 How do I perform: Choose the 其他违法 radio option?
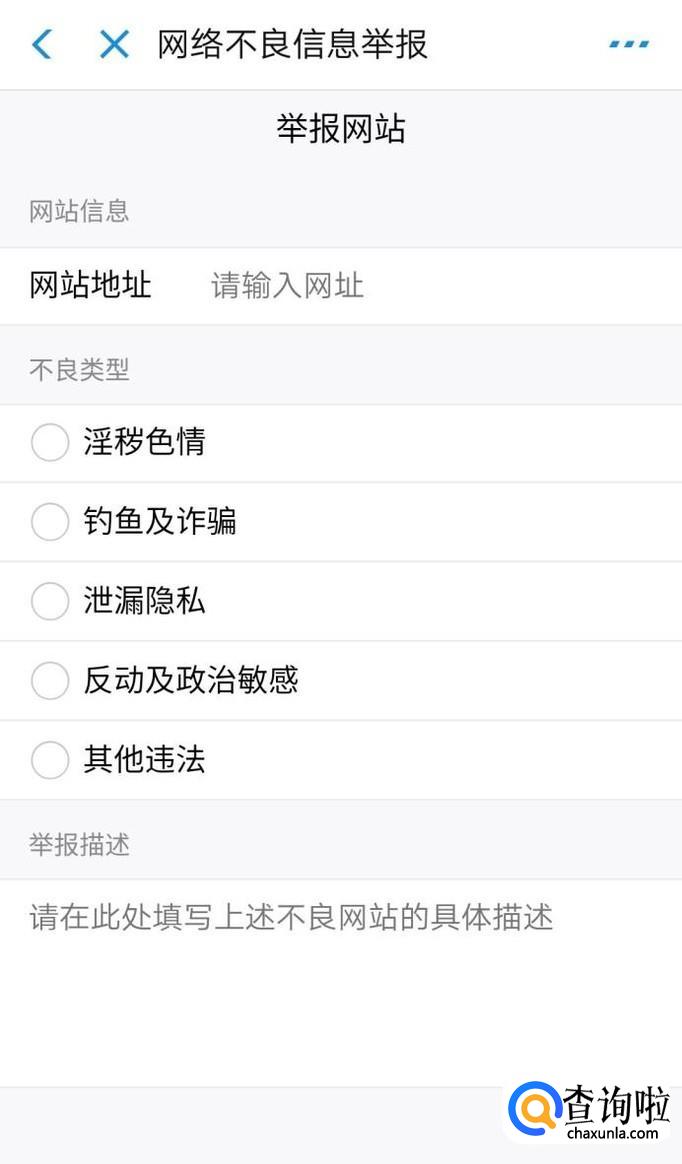tap(49, 760)
